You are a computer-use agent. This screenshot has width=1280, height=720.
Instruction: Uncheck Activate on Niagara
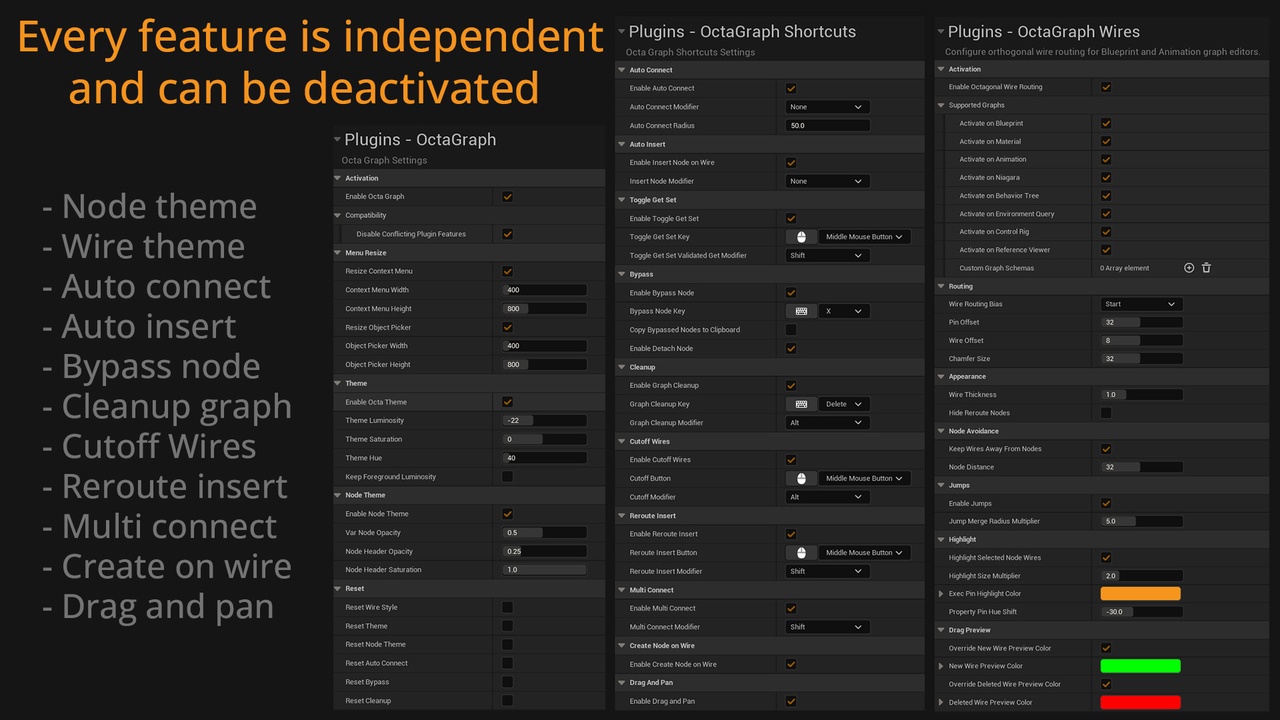pyautogui.click(x=1106, y=178)
